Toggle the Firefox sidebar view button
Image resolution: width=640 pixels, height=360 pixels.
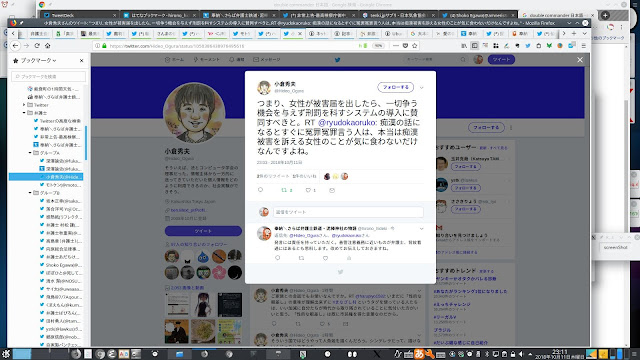[474, 46]
